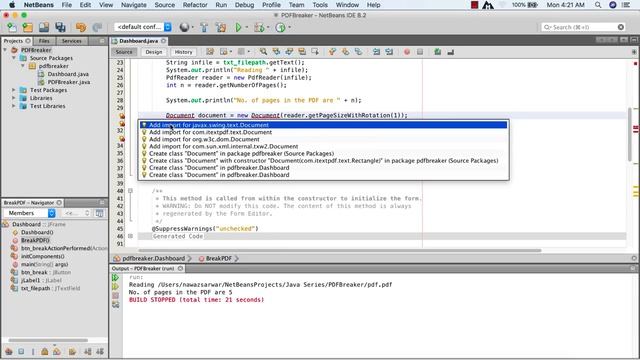The width and height of the screenshot is (640, 360).
Task: Switch to History view
Action: click(x=183, y=52)
